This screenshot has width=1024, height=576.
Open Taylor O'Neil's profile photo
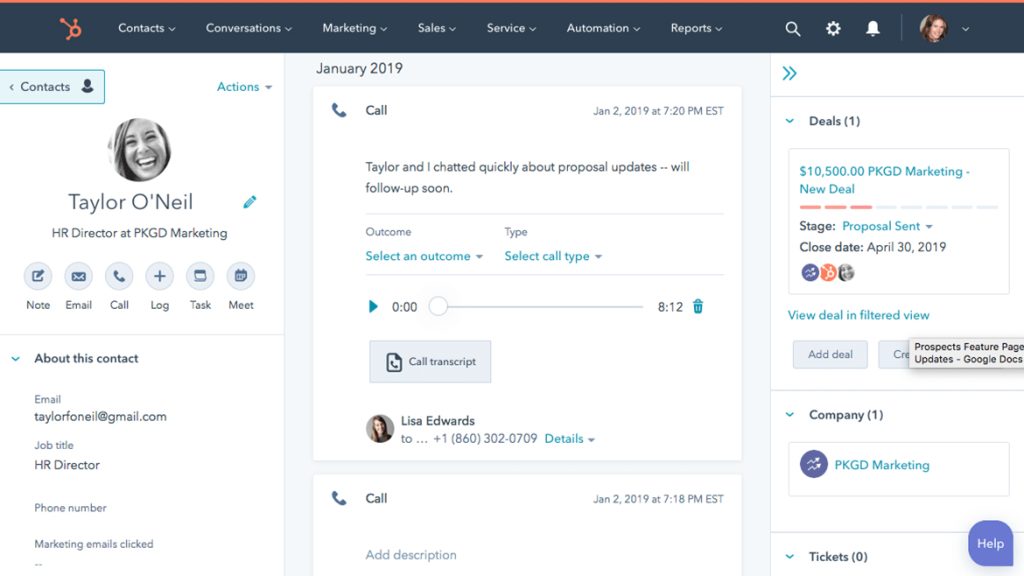click(x=139, y=148)
